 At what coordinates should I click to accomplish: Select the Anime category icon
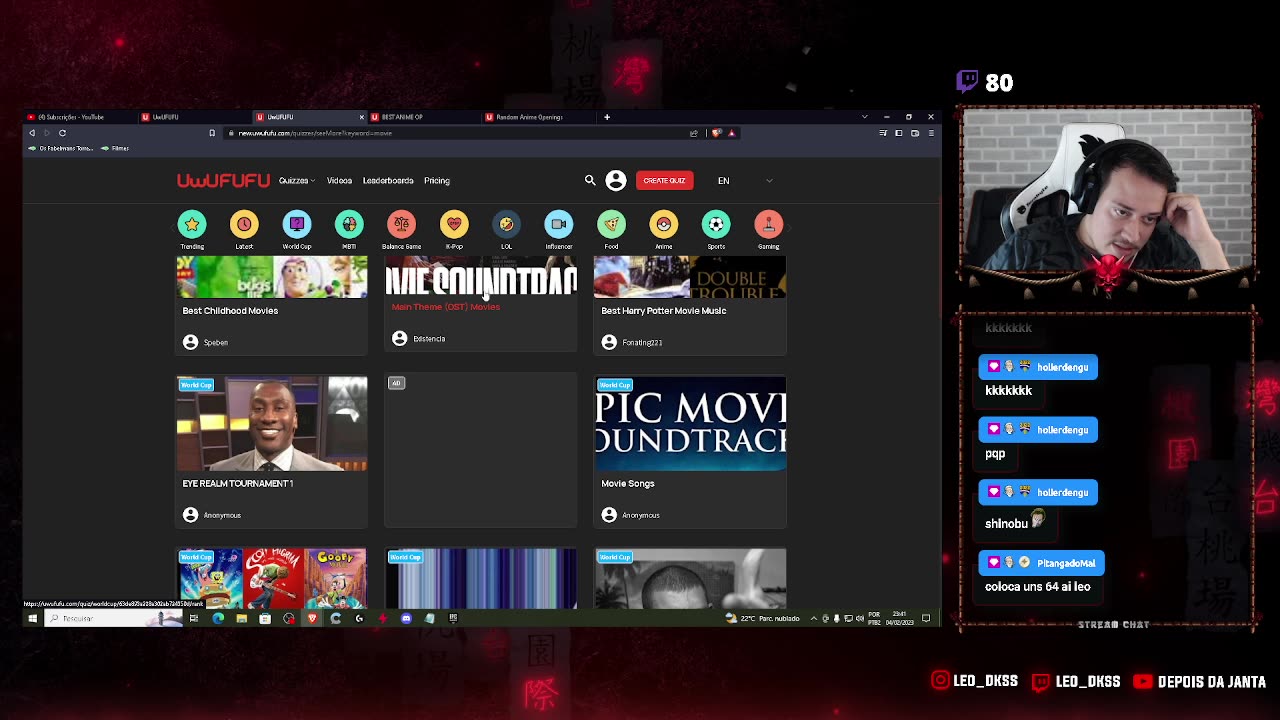pos(664,224)
